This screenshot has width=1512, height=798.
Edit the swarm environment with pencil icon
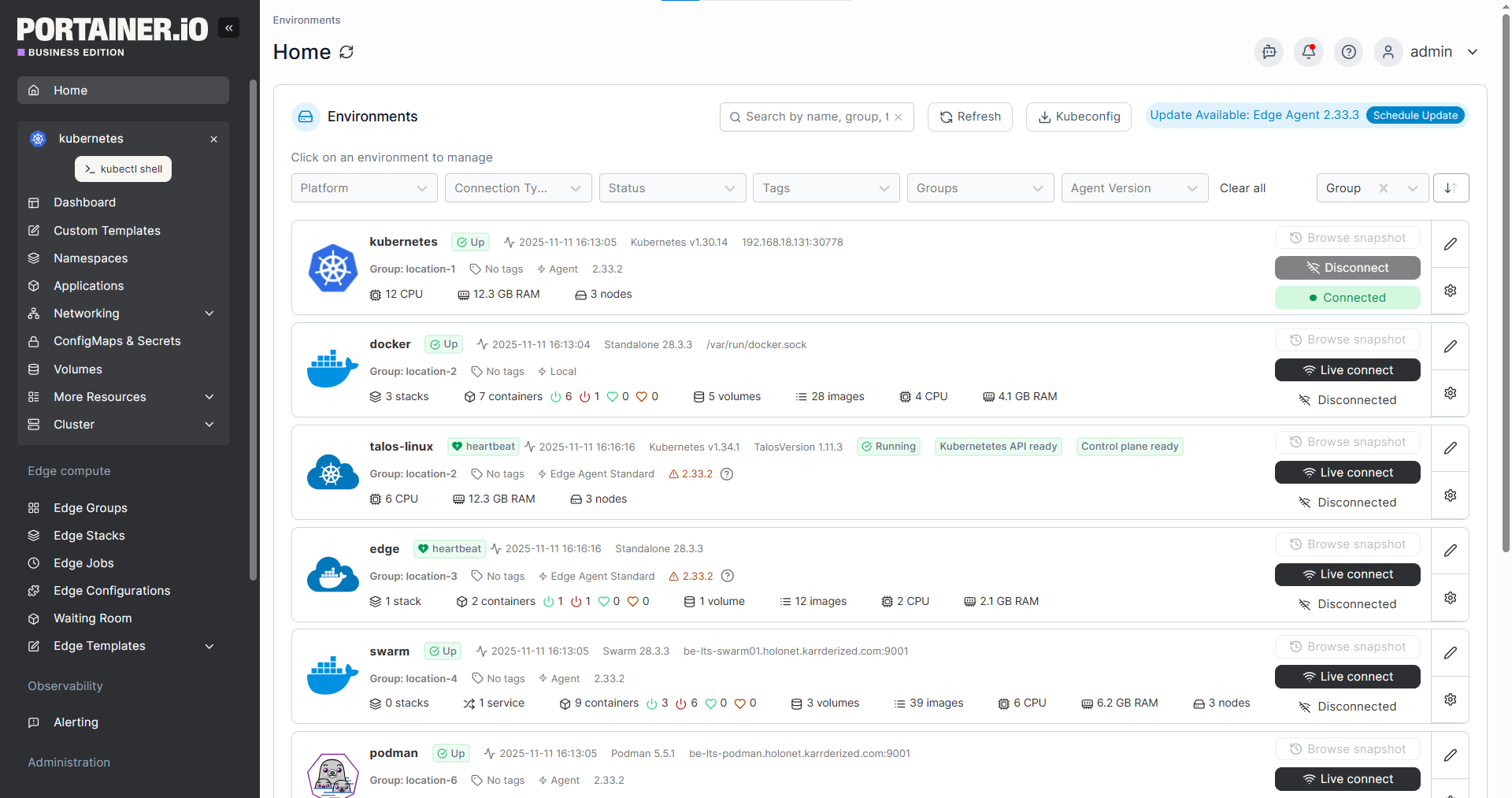click(1451, 653)
